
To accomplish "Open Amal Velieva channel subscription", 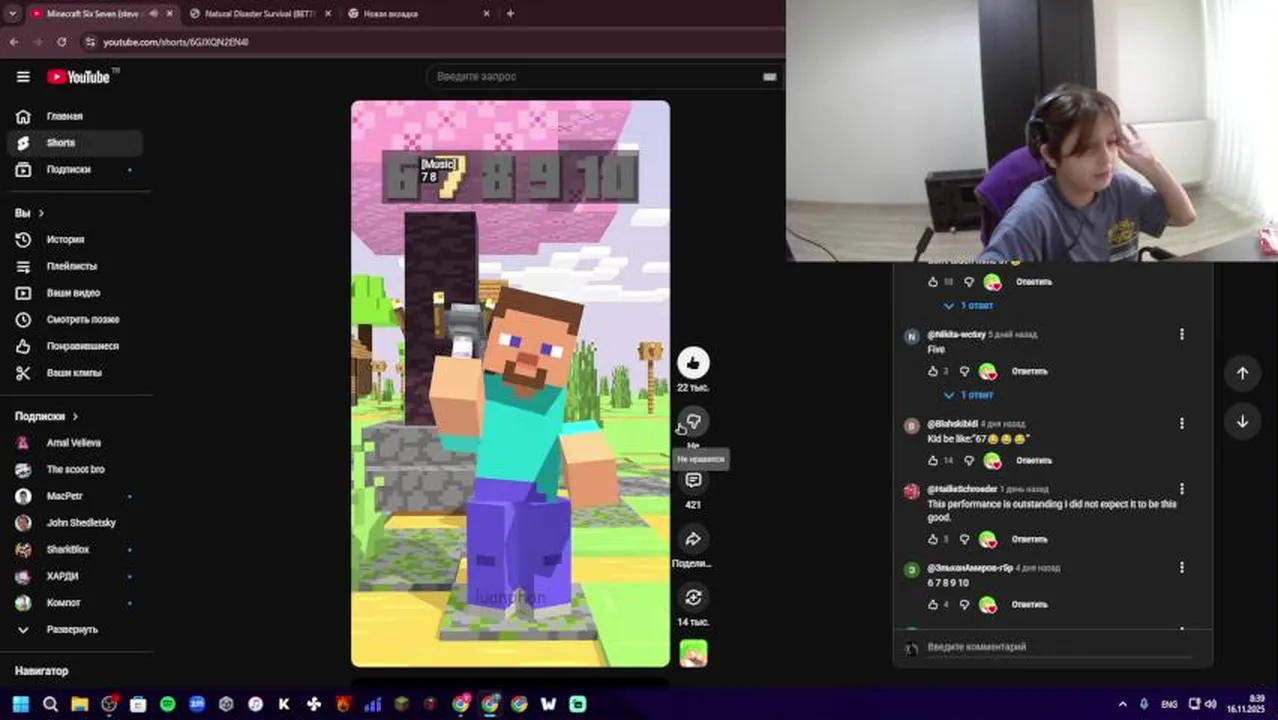I will click(x=75, y=443).
